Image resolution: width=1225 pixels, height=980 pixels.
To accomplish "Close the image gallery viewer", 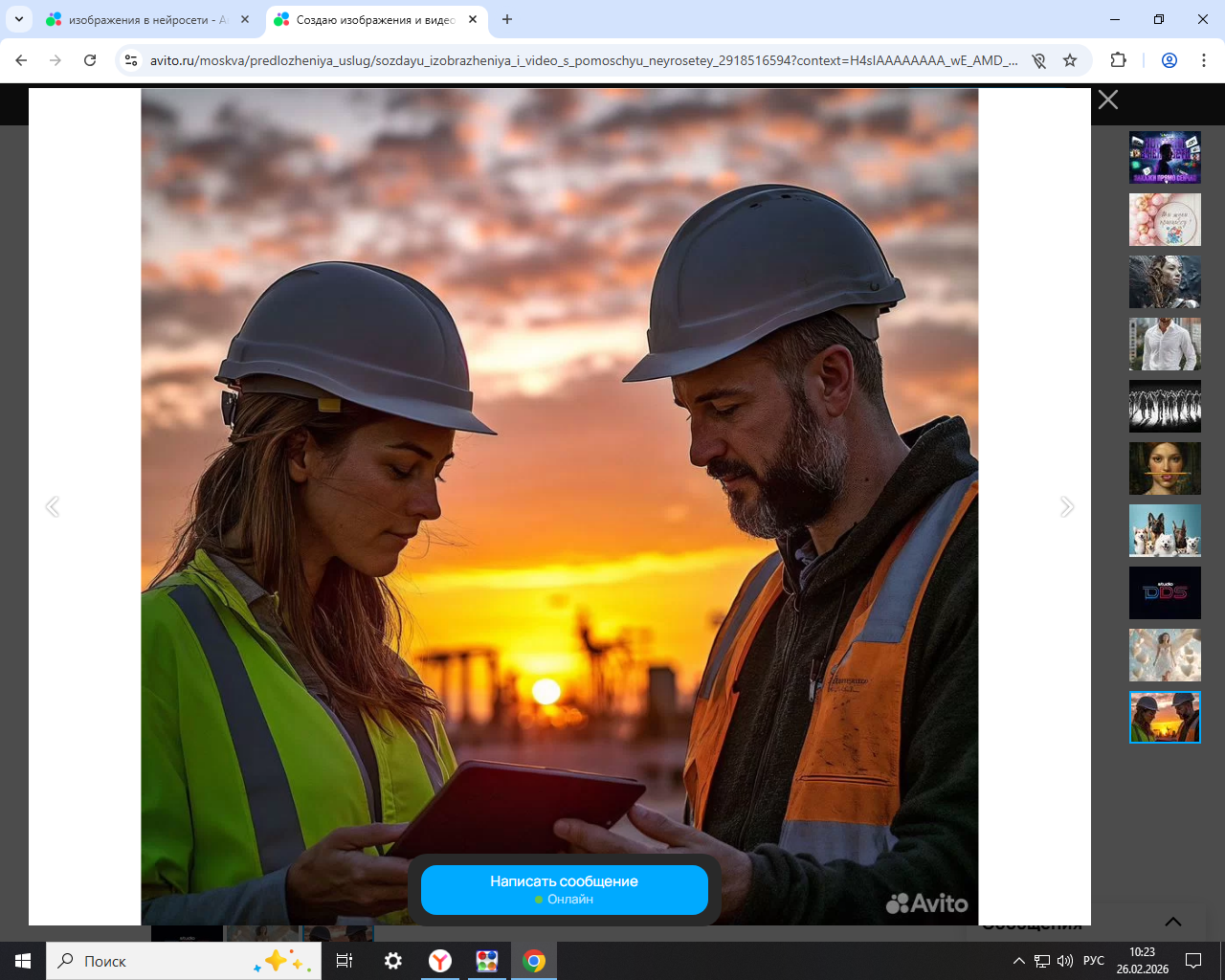I will click(x=1108, y=100).
